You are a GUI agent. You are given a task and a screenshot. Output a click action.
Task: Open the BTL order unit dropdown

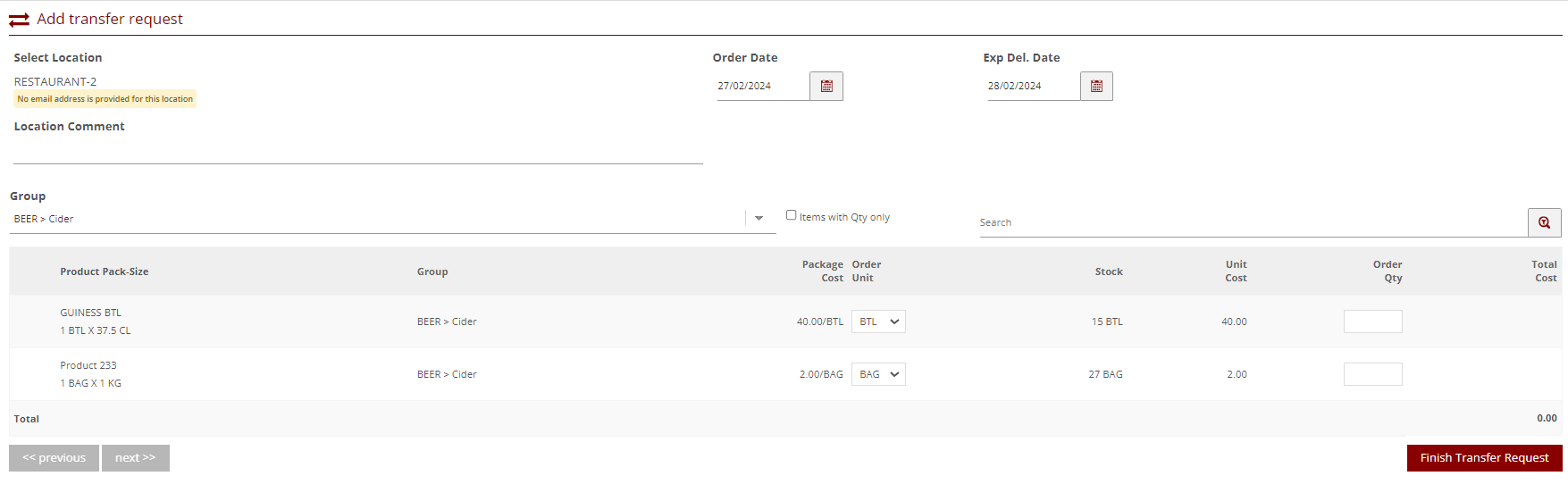[878, 321]
